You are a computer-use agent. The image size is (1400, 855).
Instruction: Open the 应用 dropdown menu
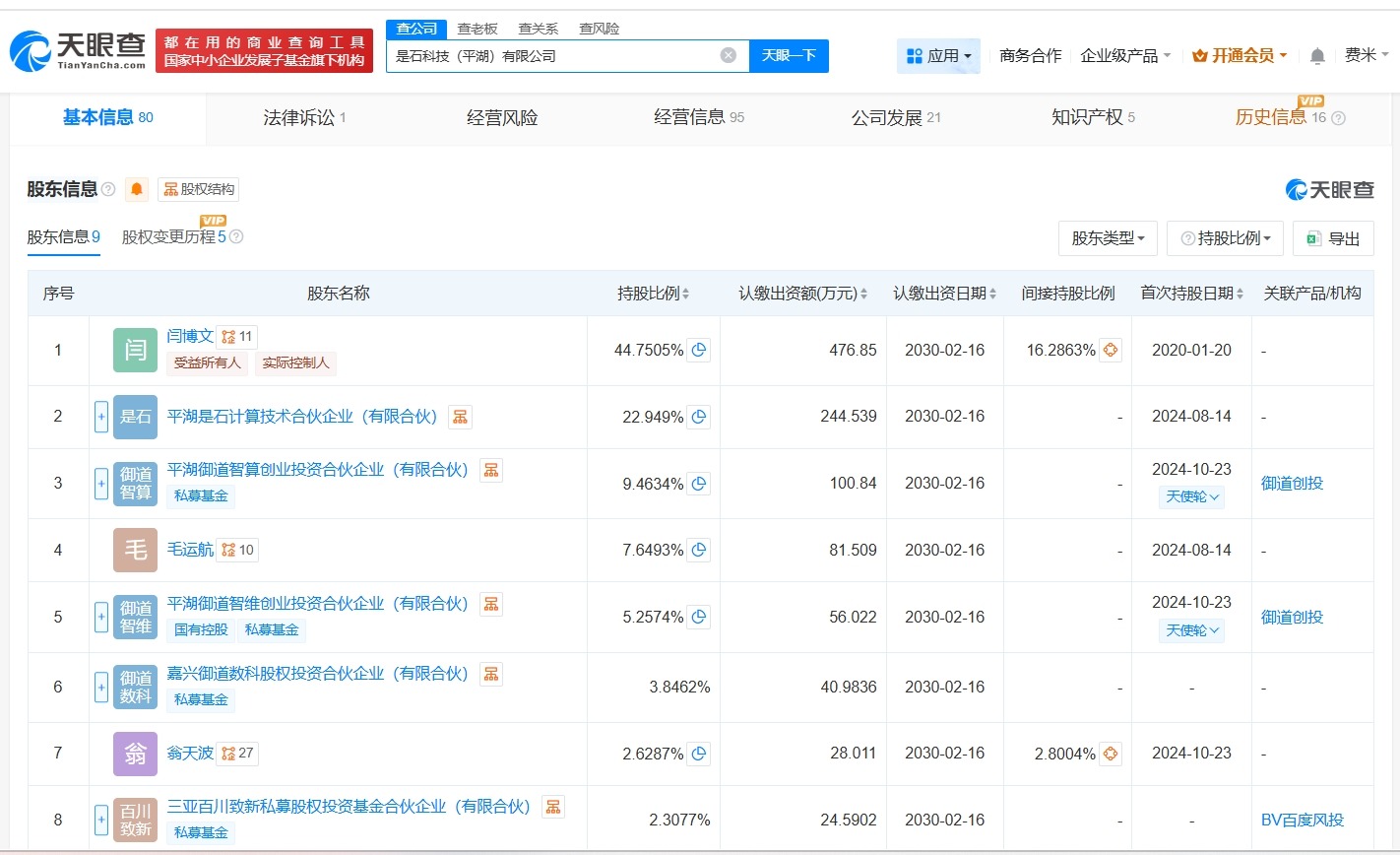coord(938,56)
